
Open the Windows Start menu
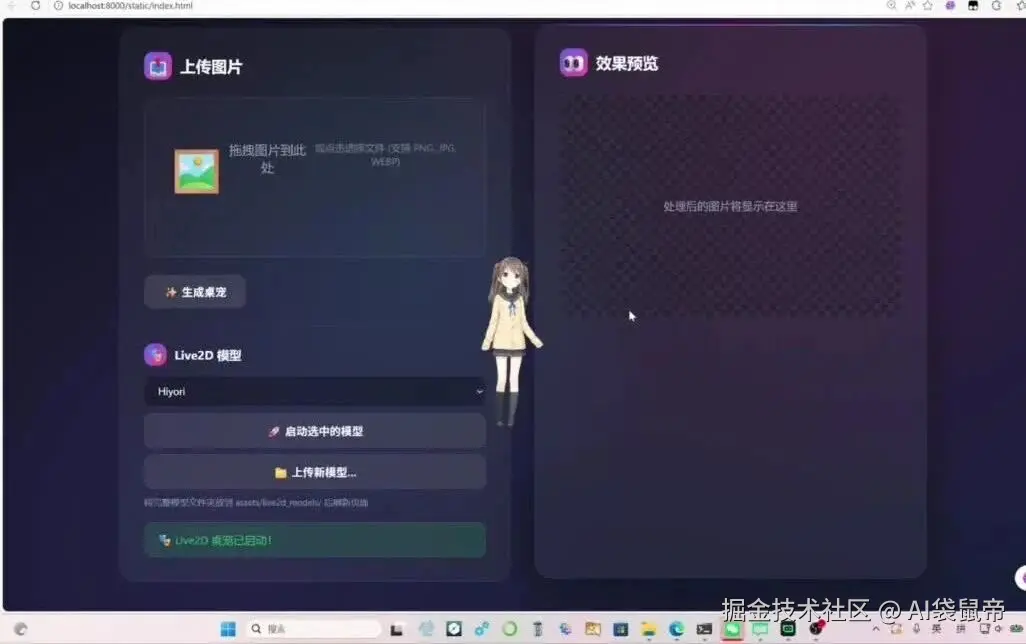click(x=228, y=629)
